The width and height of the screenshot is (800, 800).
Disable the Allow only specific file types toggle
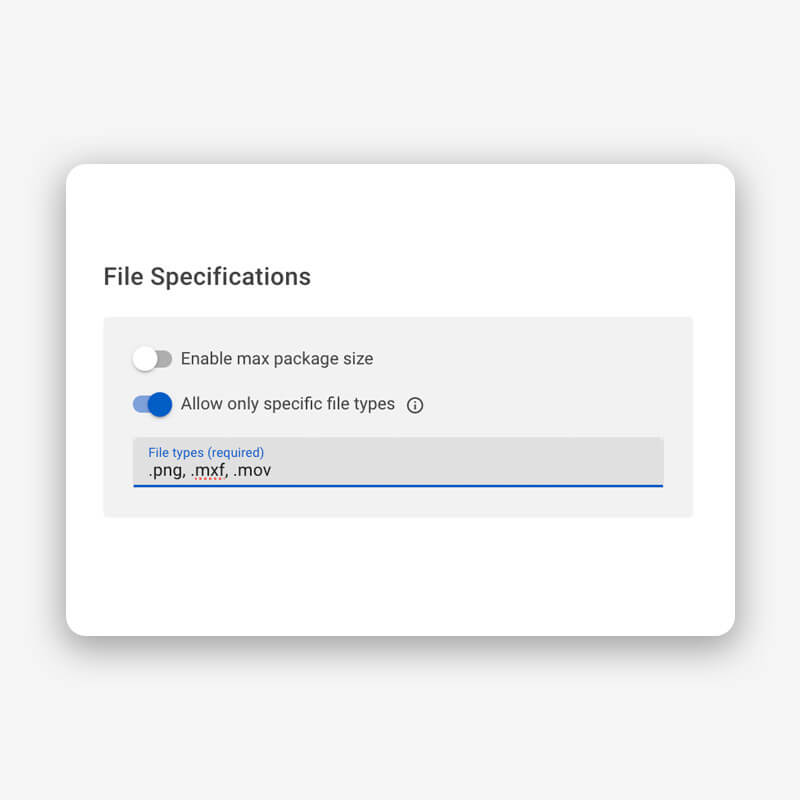tap(150, 404)
